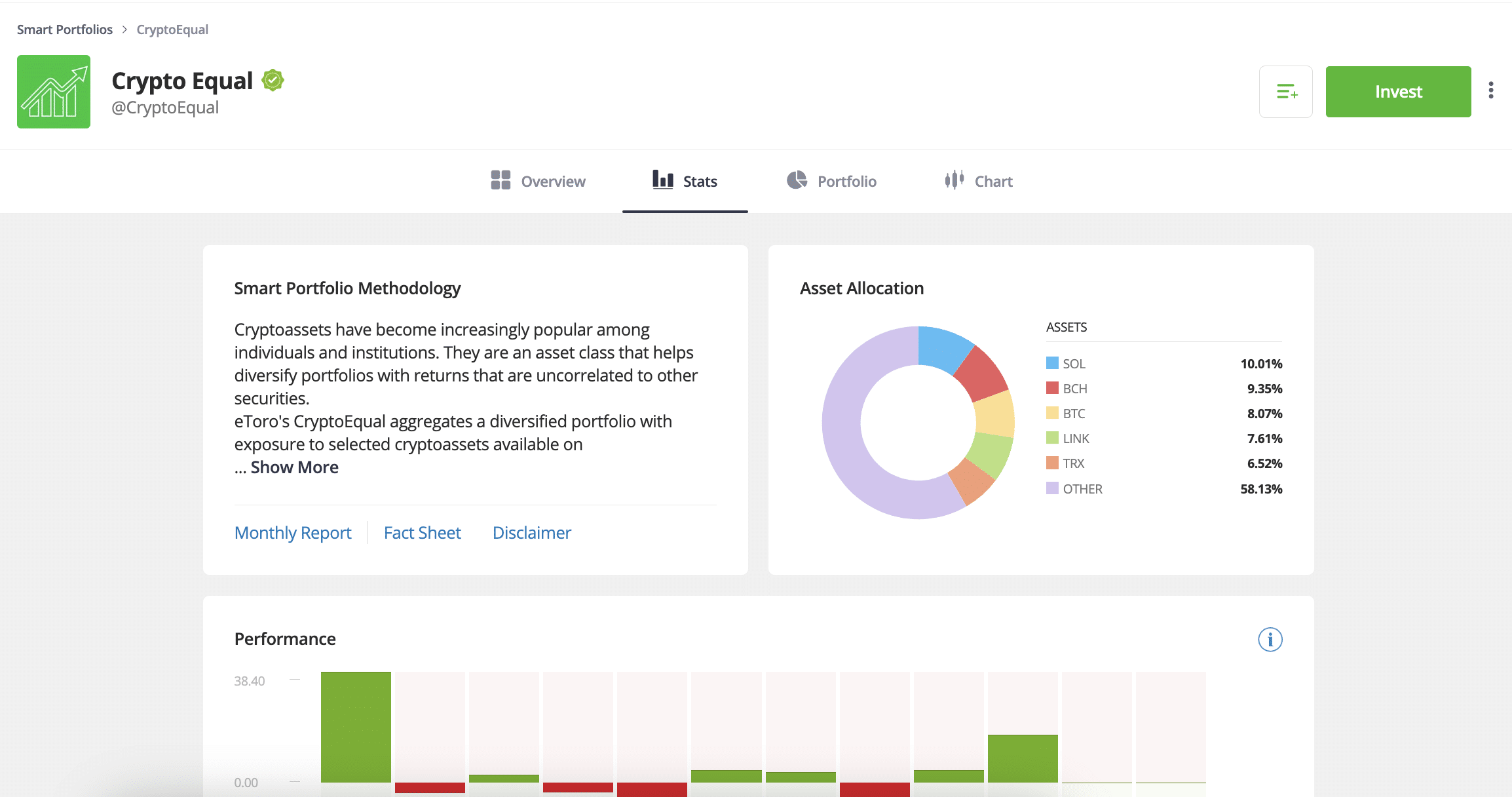This screenshot has height=797, width=1512.
Task: Click the Performance info icon
Action: (1270, 639)
